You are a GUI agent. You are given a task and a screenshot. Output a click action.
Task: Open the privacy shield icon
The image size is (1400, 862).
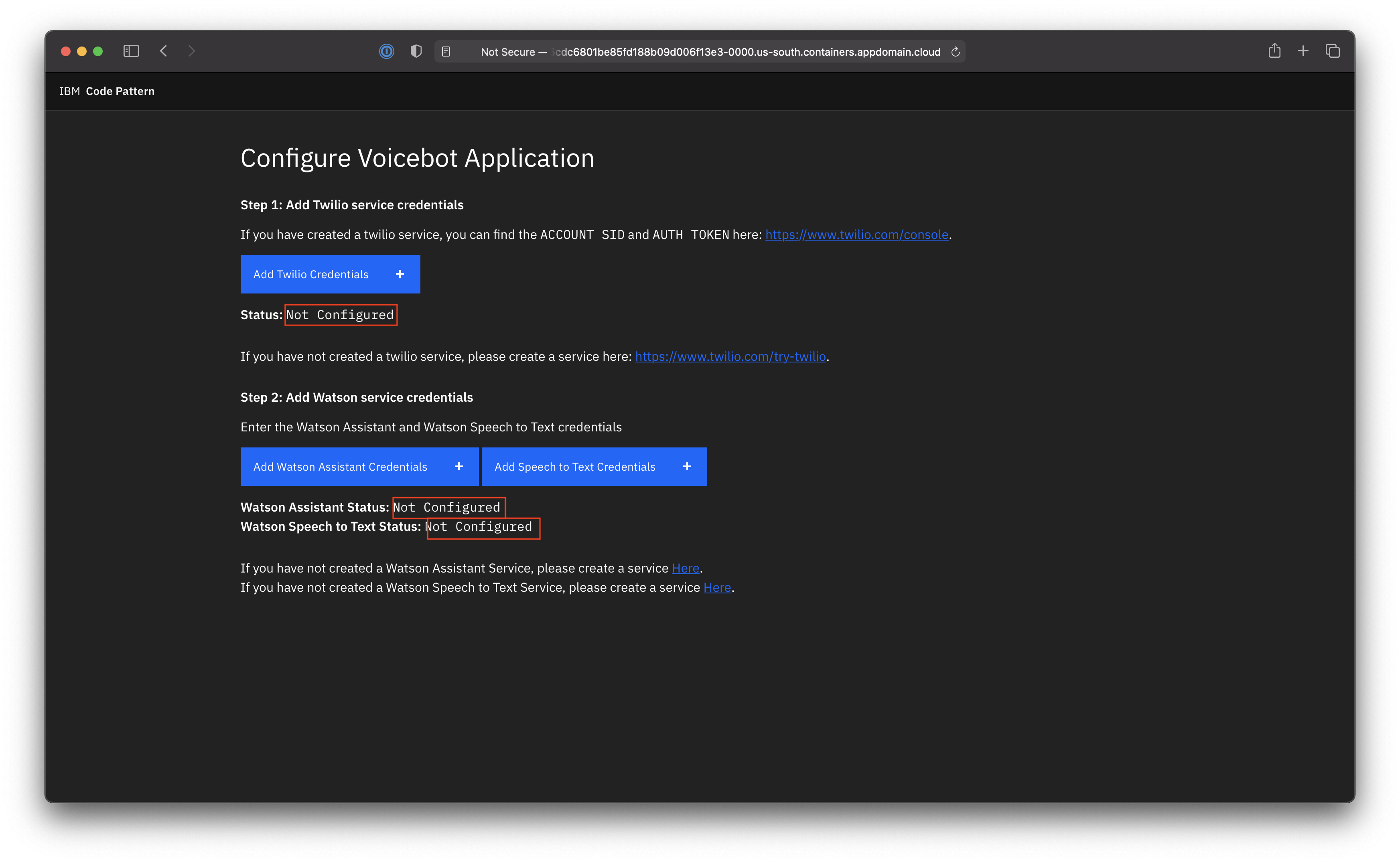pos(416,51)
